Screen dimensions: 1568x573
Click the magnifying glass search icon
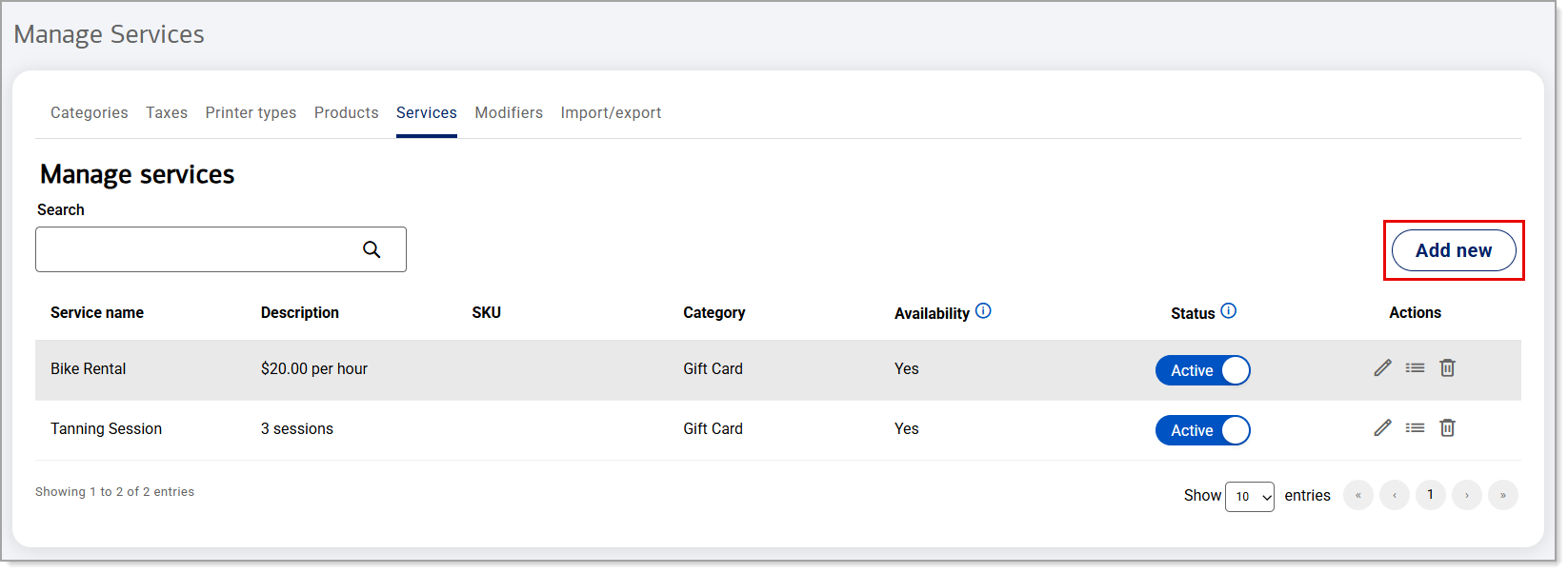click(x=372, y=249)
